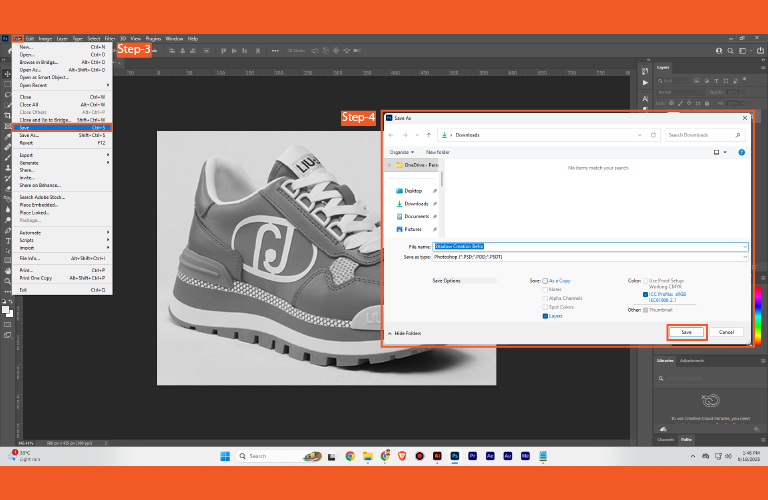Screen dimensions: 768x500
Task: Open Adobe Illustrator from the taskbar
Action: (437, 456)
